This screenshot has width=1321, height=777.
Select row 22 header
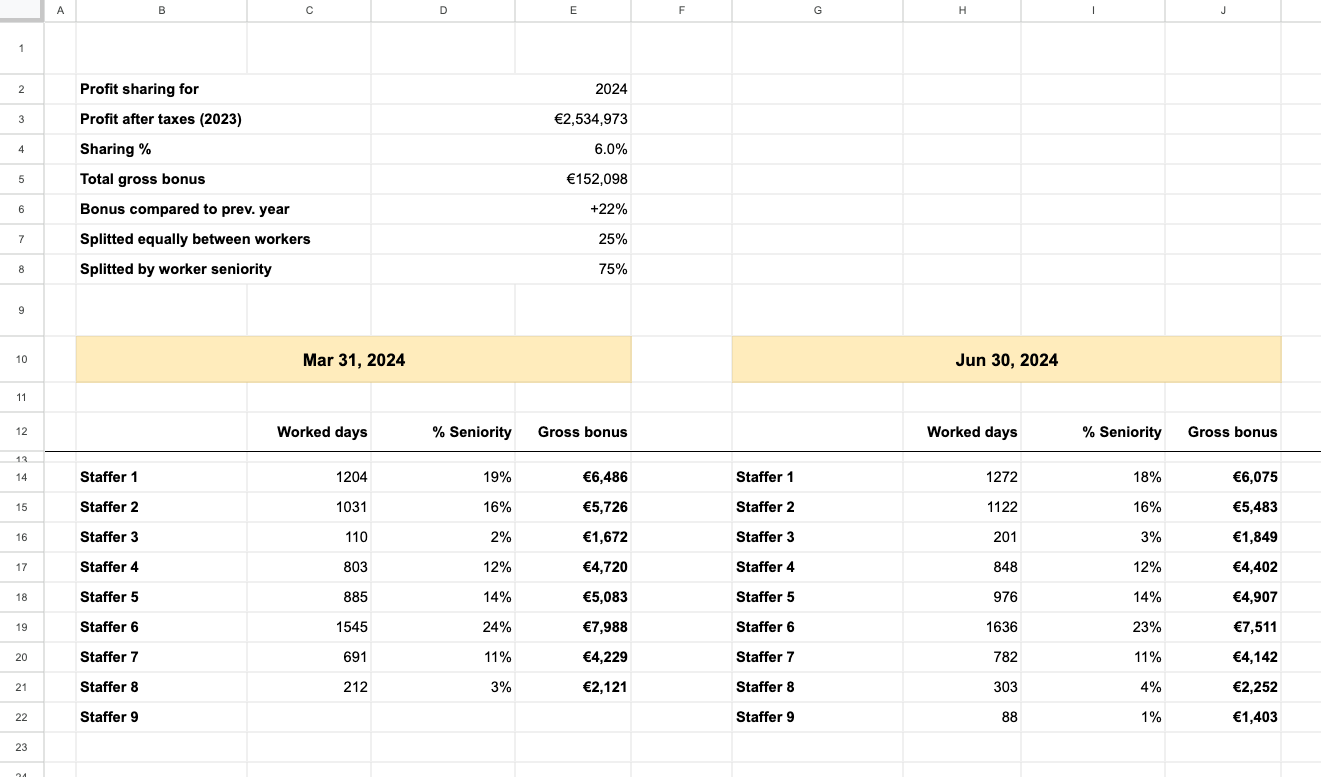click(22, 717)
